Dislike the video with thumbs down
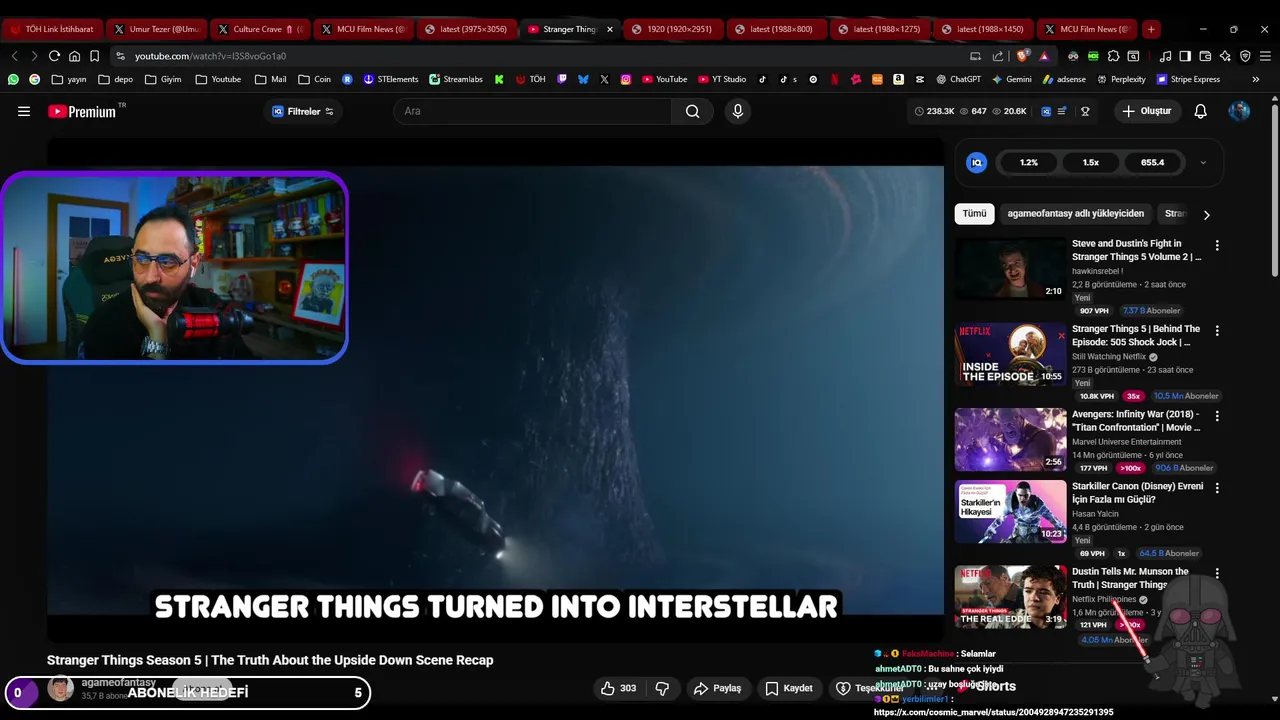The width and height of the screenshot is (1280, 720). coord(662,688)
